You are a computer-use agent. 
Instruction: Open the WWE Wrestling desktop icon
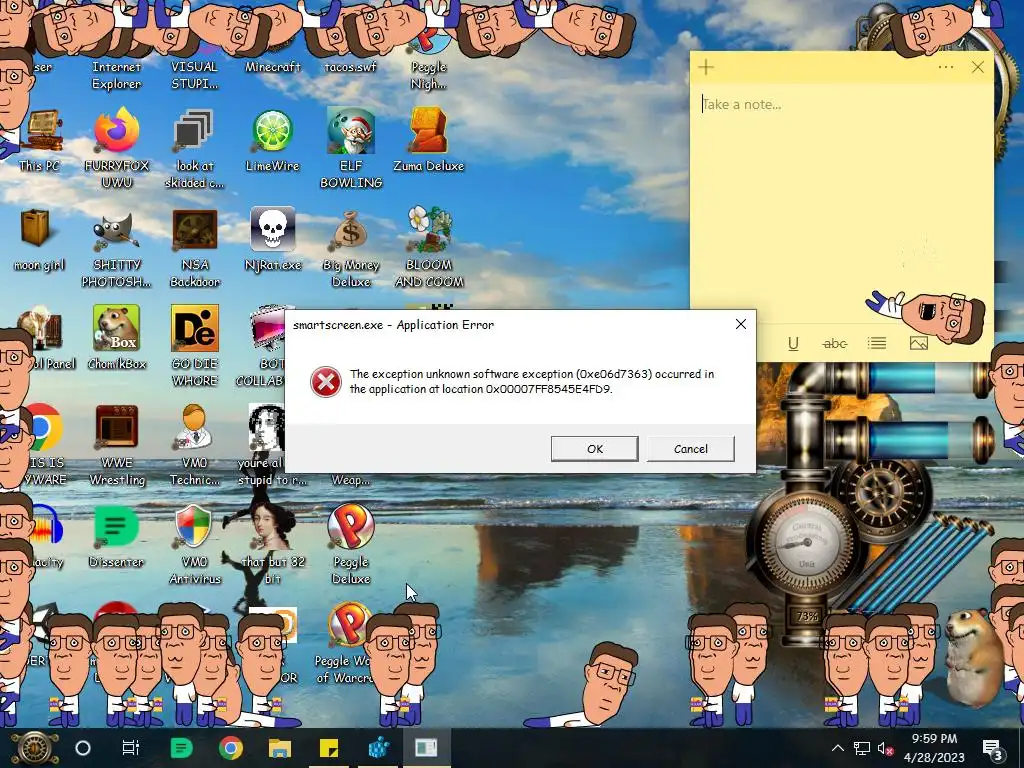coord(116,445)
